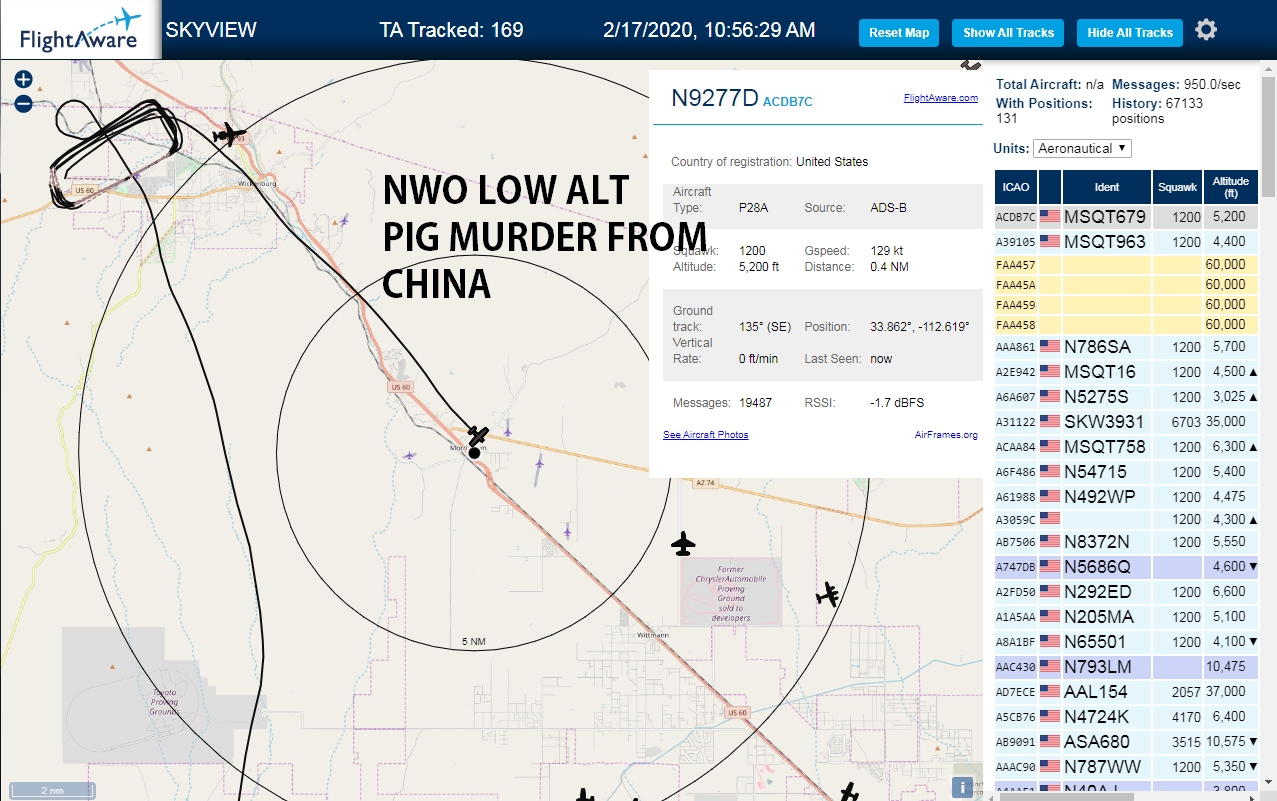Zoom in the map with plus icon

[24, 79]
